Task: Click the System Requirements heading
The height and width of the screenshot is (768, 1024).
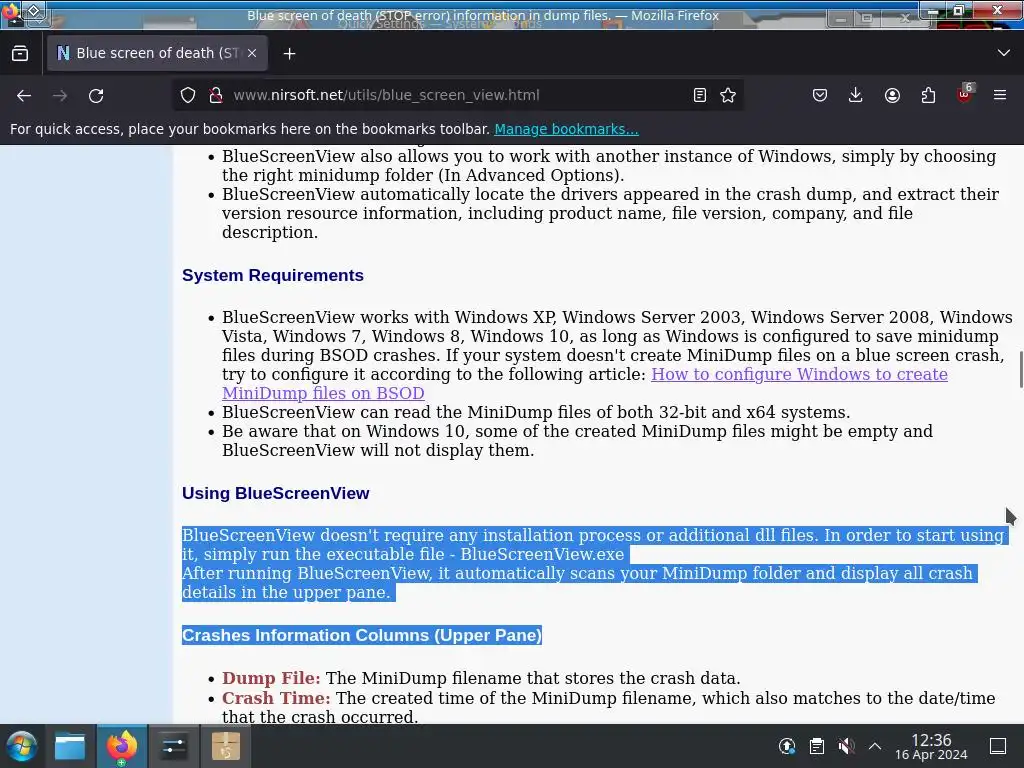Action: coord(273,276)
